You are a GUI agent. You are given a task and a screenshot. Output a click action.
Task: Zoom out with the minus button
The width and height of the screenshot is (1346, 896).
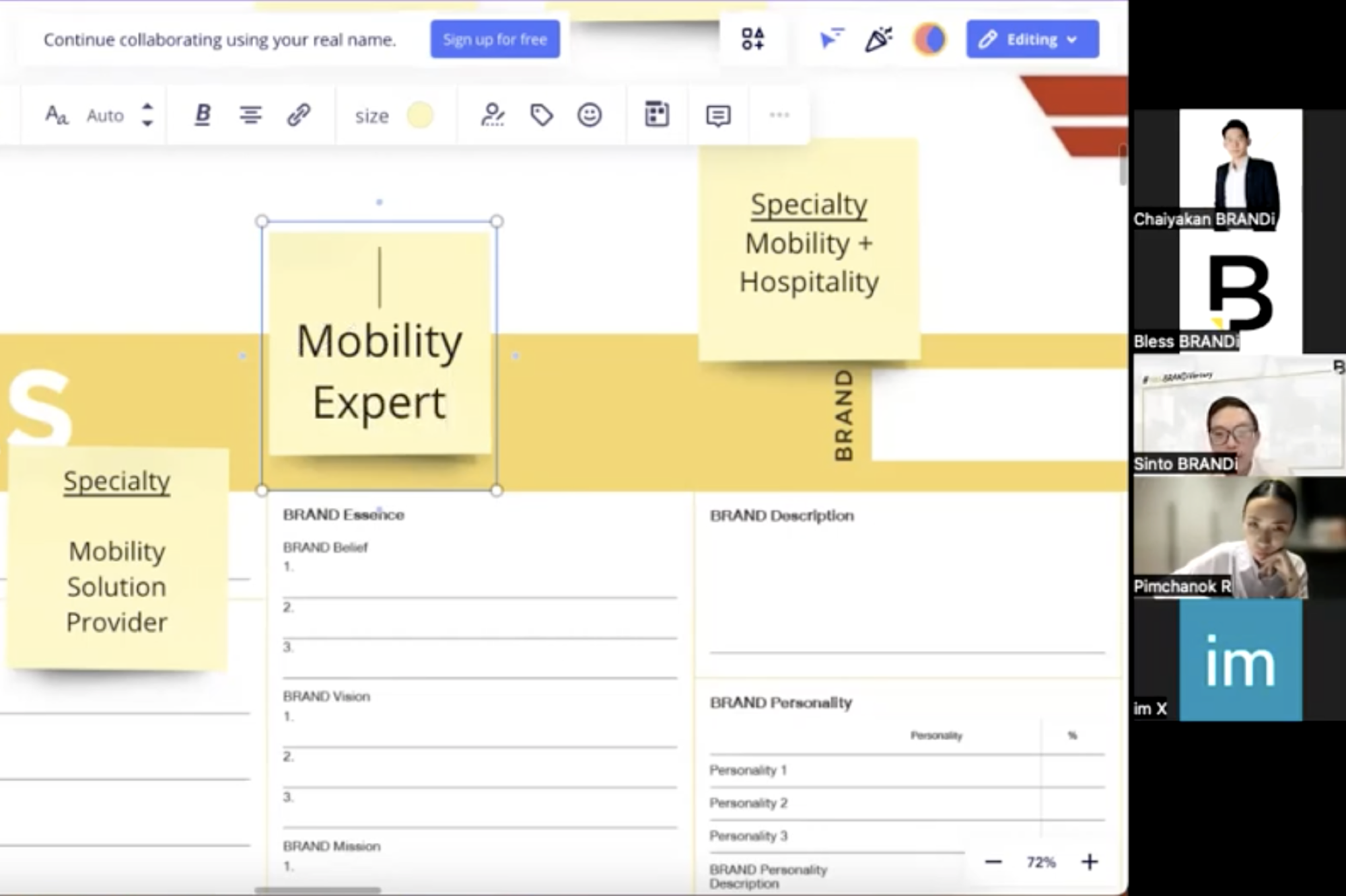pos(993,862)
